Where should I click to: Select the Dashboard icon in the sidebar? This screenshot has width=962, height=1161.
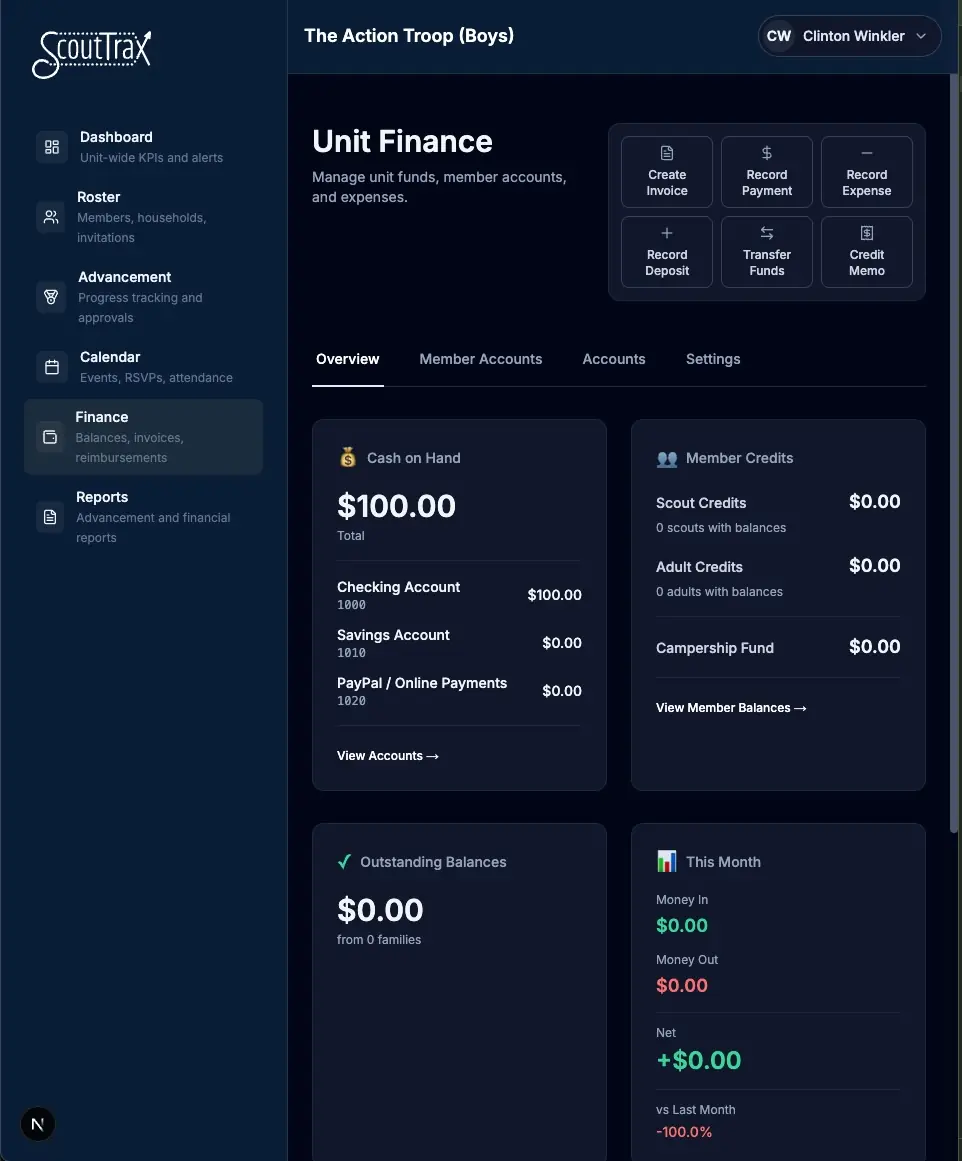[x=52, y=147]
